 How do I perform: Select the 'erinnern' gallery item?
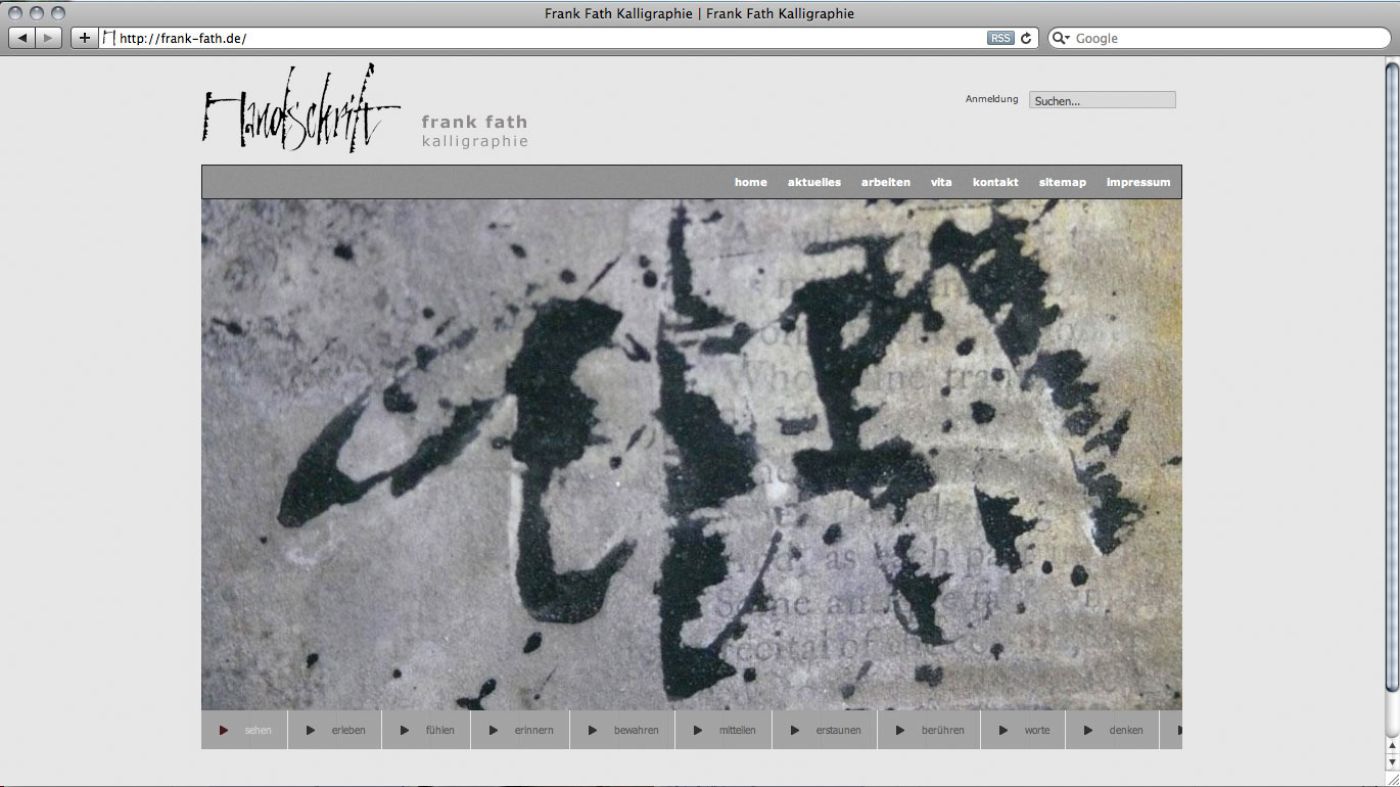tap(533, 730)
